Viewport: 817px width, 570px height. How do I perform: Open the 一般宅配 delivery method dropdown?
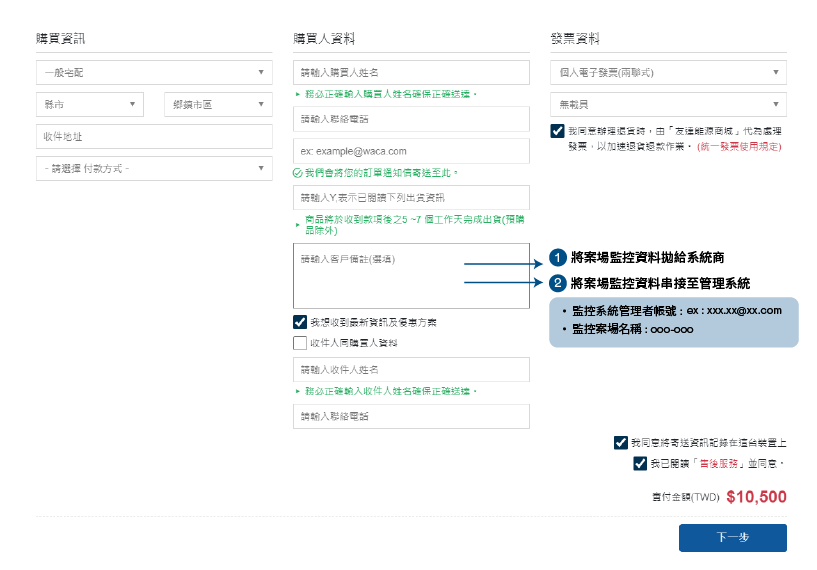[x=154, y=73]
